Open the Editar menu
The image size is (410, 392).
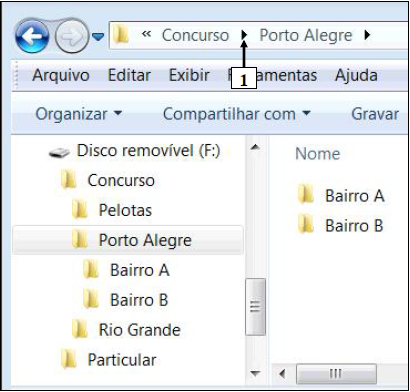[129, 75]
